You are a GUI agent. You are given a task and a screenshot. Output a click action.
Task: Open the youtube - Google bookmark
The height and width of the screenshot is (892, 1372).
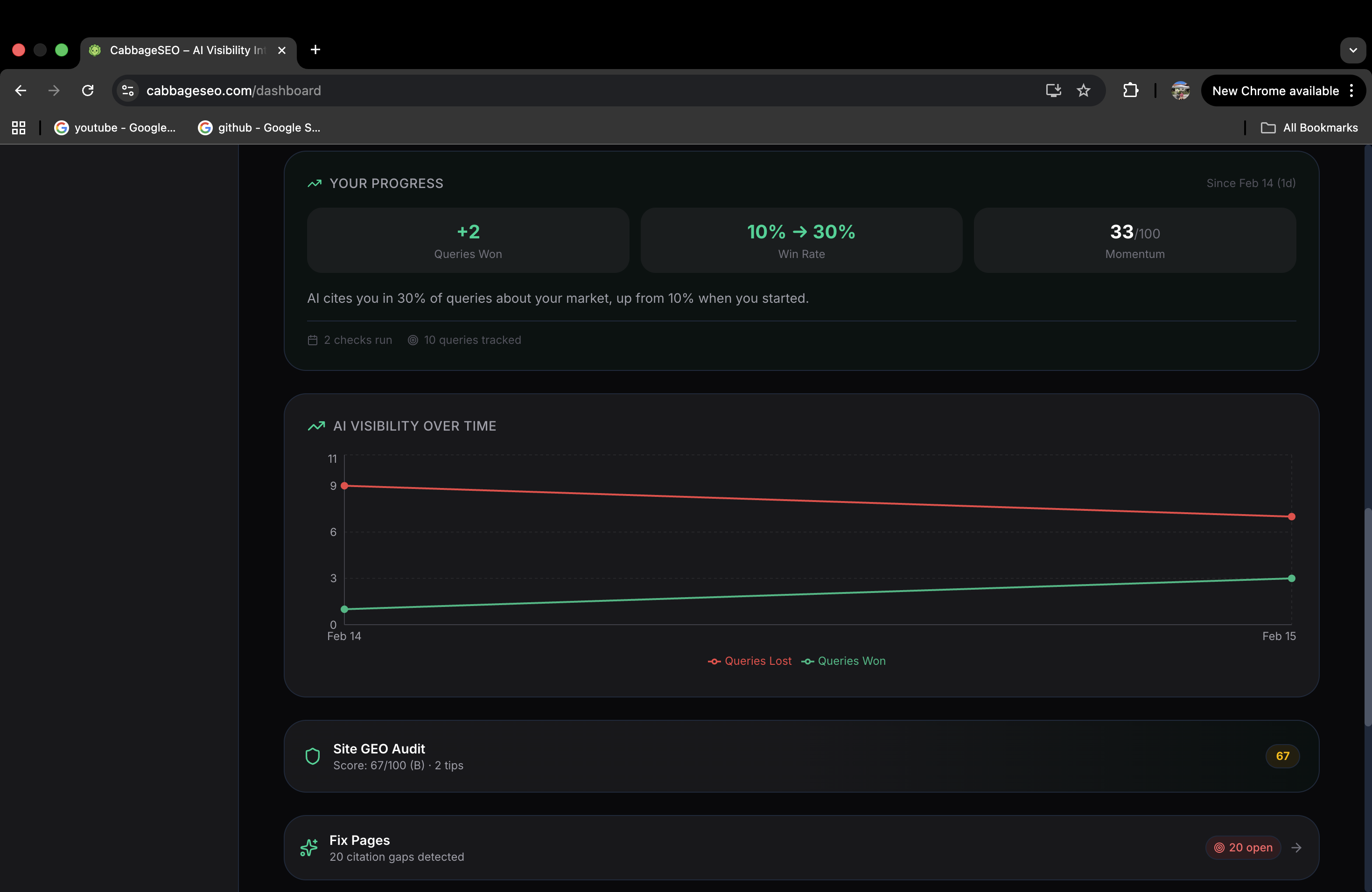(x=115, y=127)
